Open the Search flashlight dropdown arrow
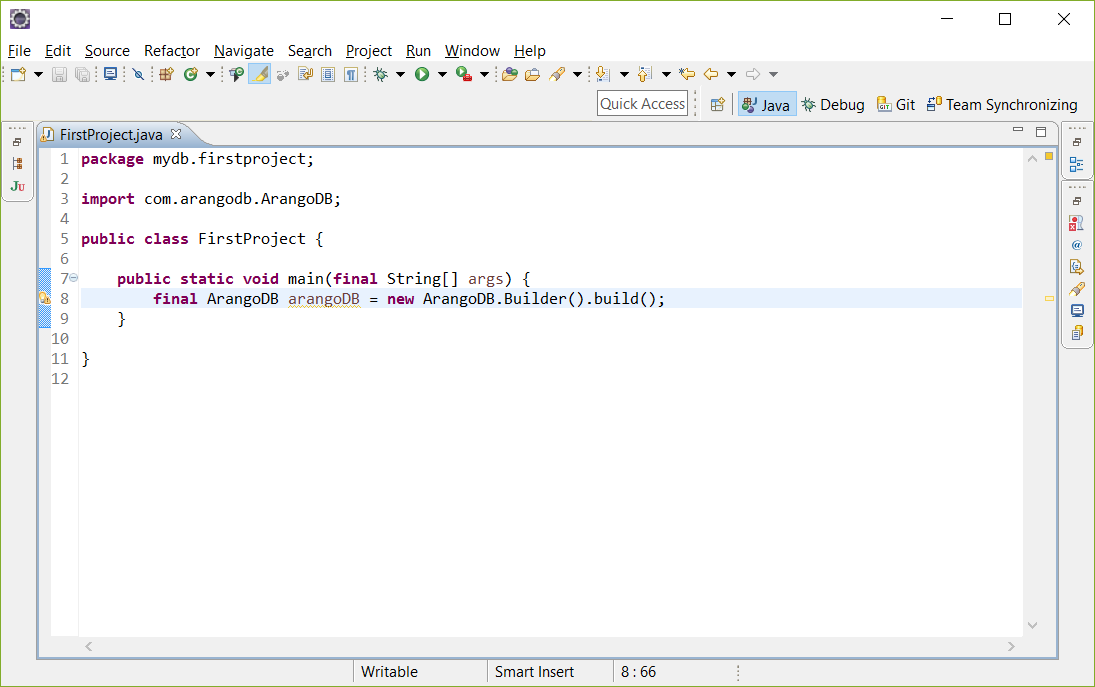The image size is (1095, 687). pyautogui.click(x=578, y=74)
